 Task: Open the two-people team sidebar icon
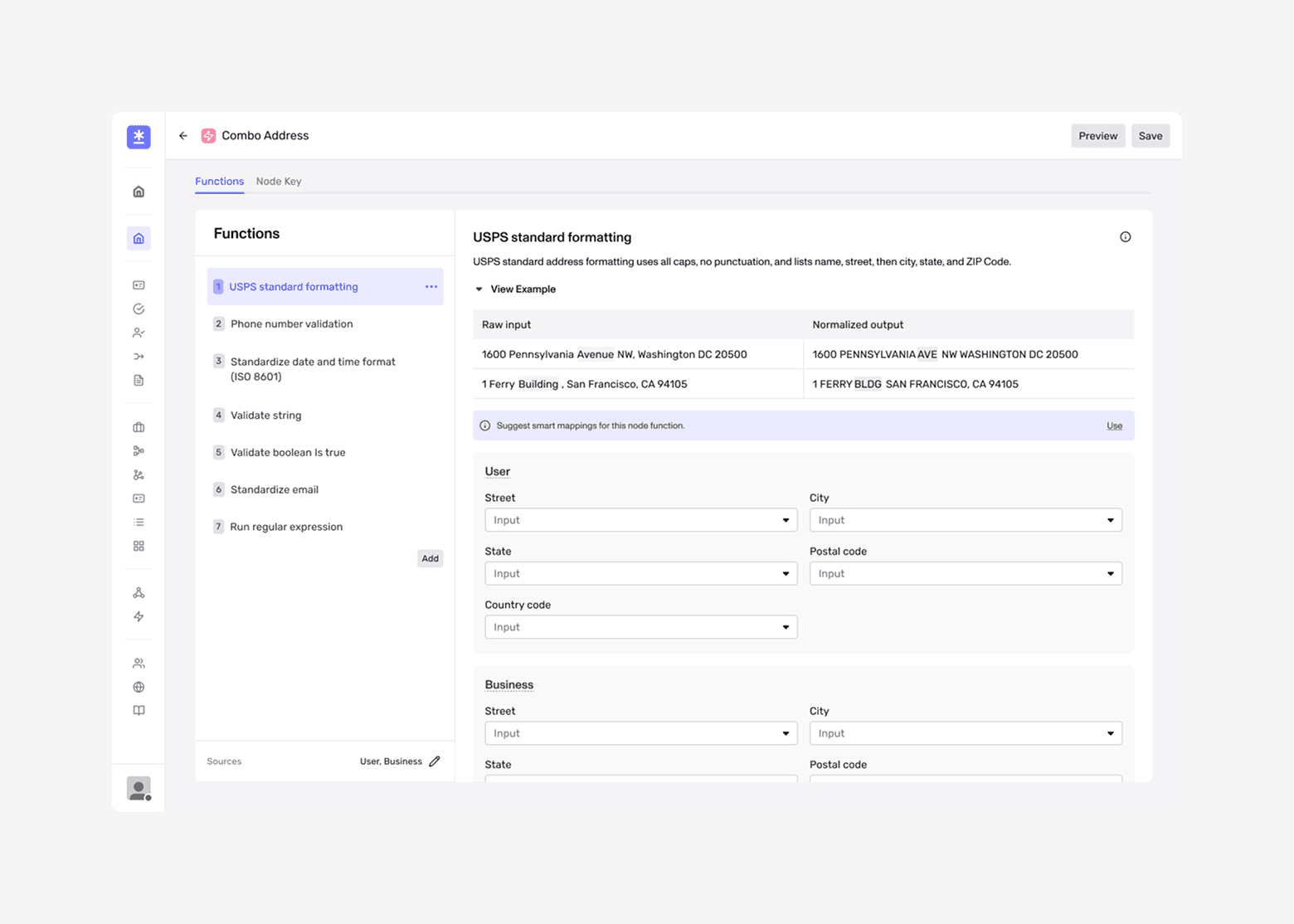pos(139,664)
